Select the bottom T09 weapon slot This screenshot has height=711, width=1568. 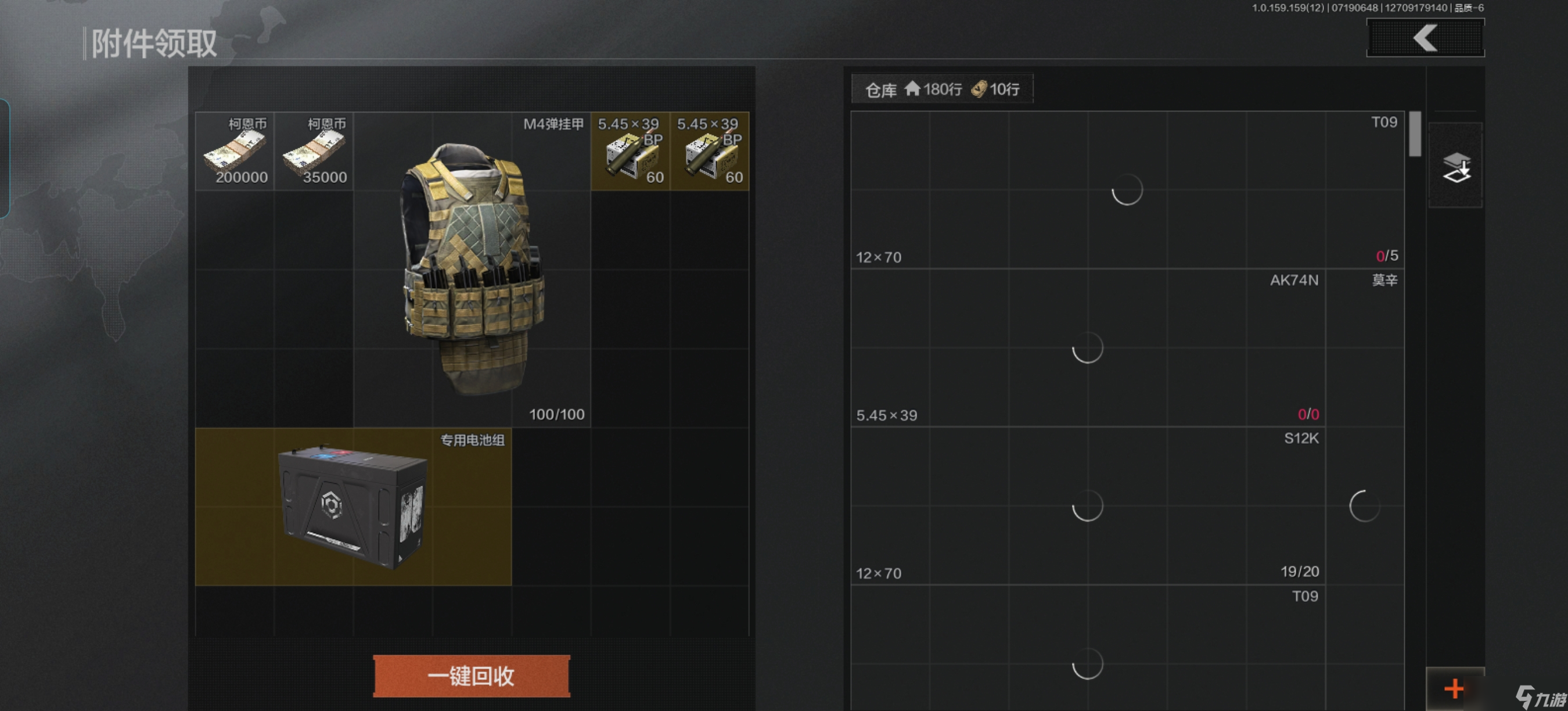point(1088,648)
